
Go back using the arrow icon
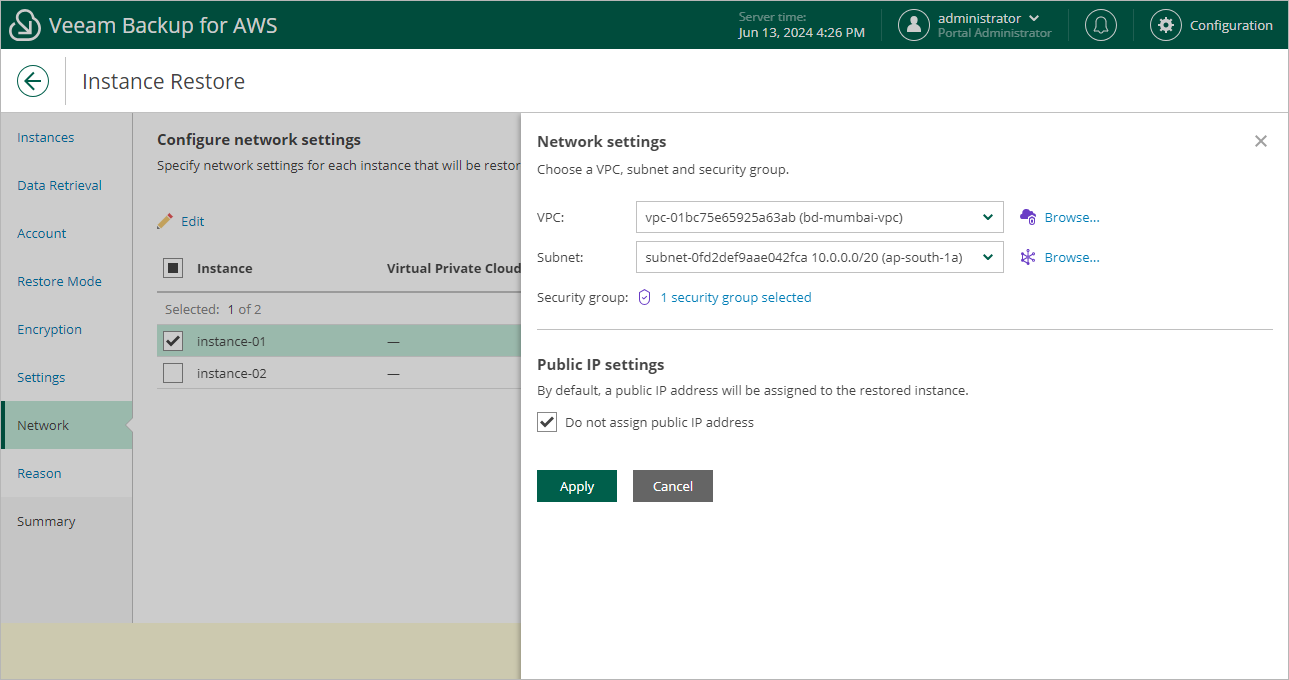click(33, 81)
